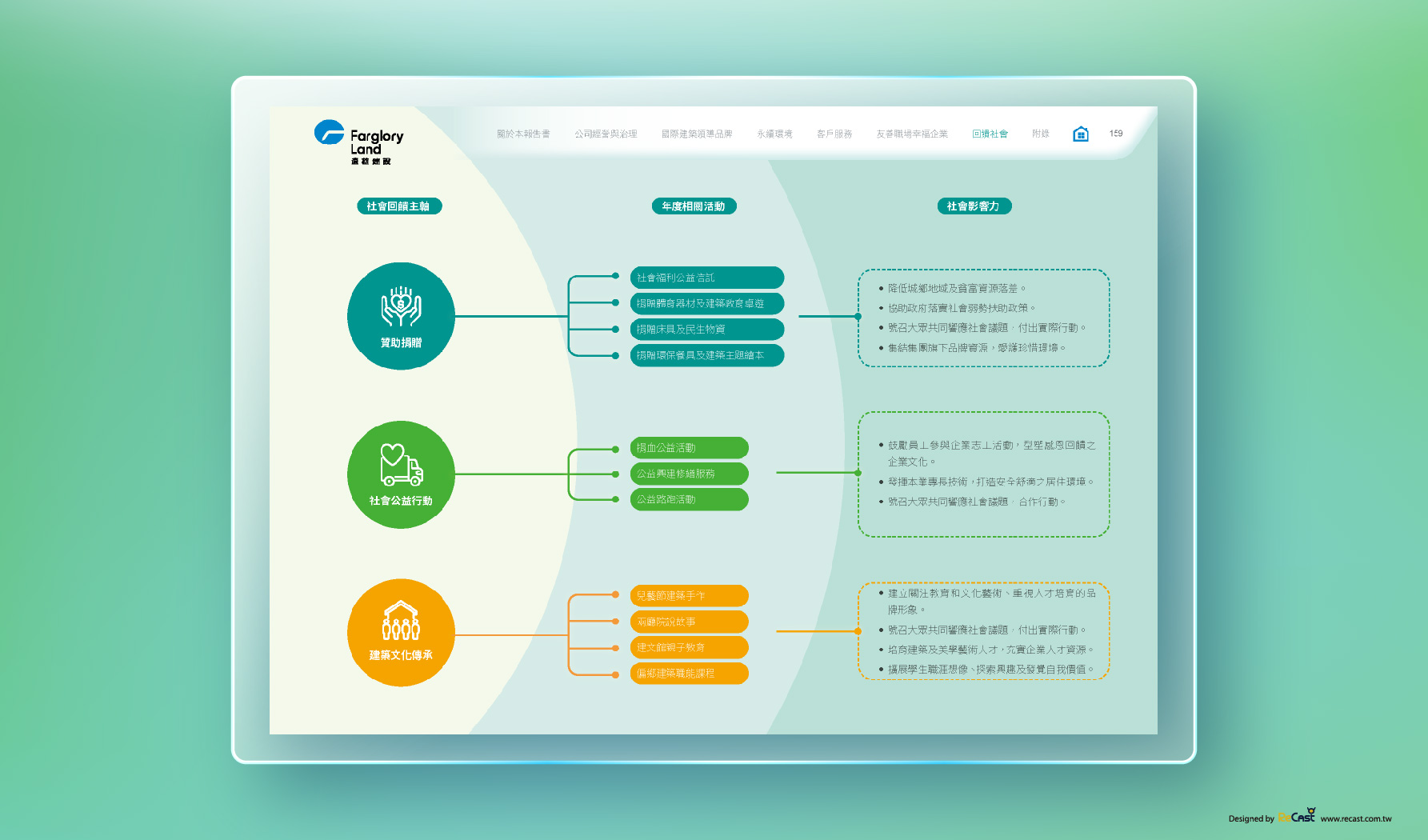
Task: Click the 公益路跑活動 green pill
Action: [690, 499]
